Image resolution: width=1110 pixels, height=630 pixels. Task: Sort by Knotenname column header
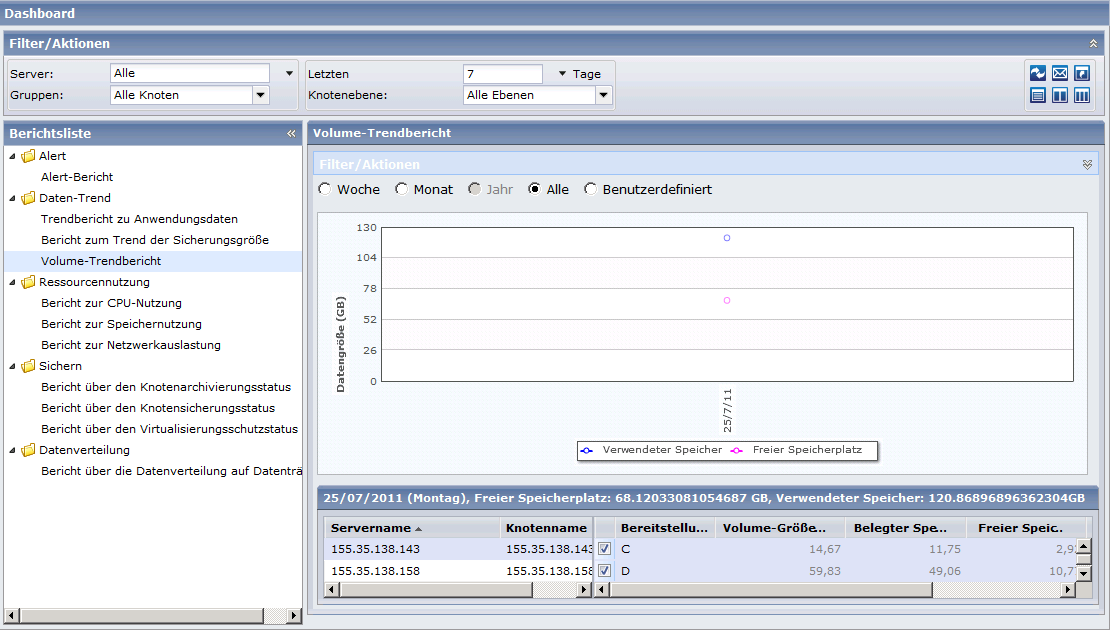(547, 528)
